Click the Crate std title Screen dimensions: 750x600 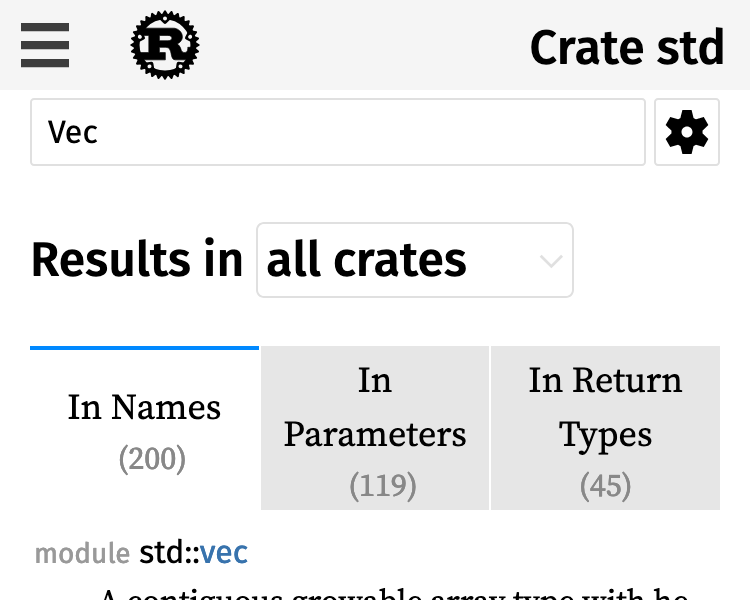(627, 47)
